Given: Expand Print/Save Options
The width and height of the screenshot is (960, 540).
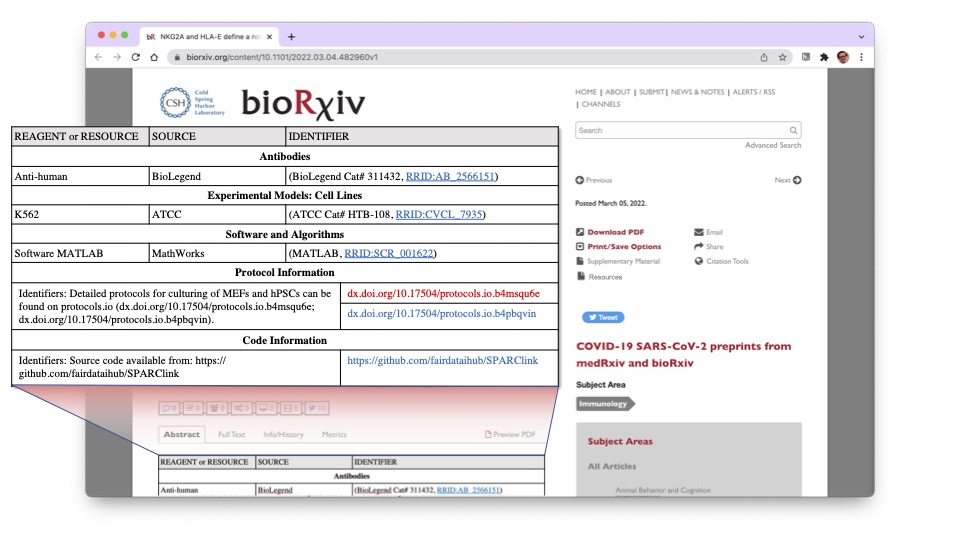Looking at the screenshot, I should tap(624, 246).
